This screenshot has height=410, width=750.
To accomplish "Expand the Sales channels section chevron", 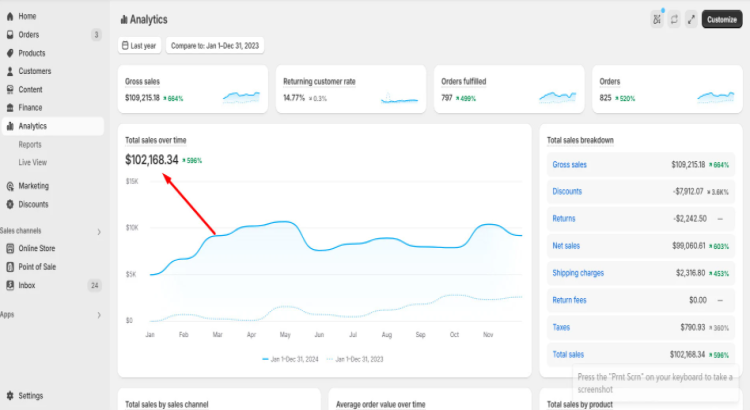I will 99,232.
